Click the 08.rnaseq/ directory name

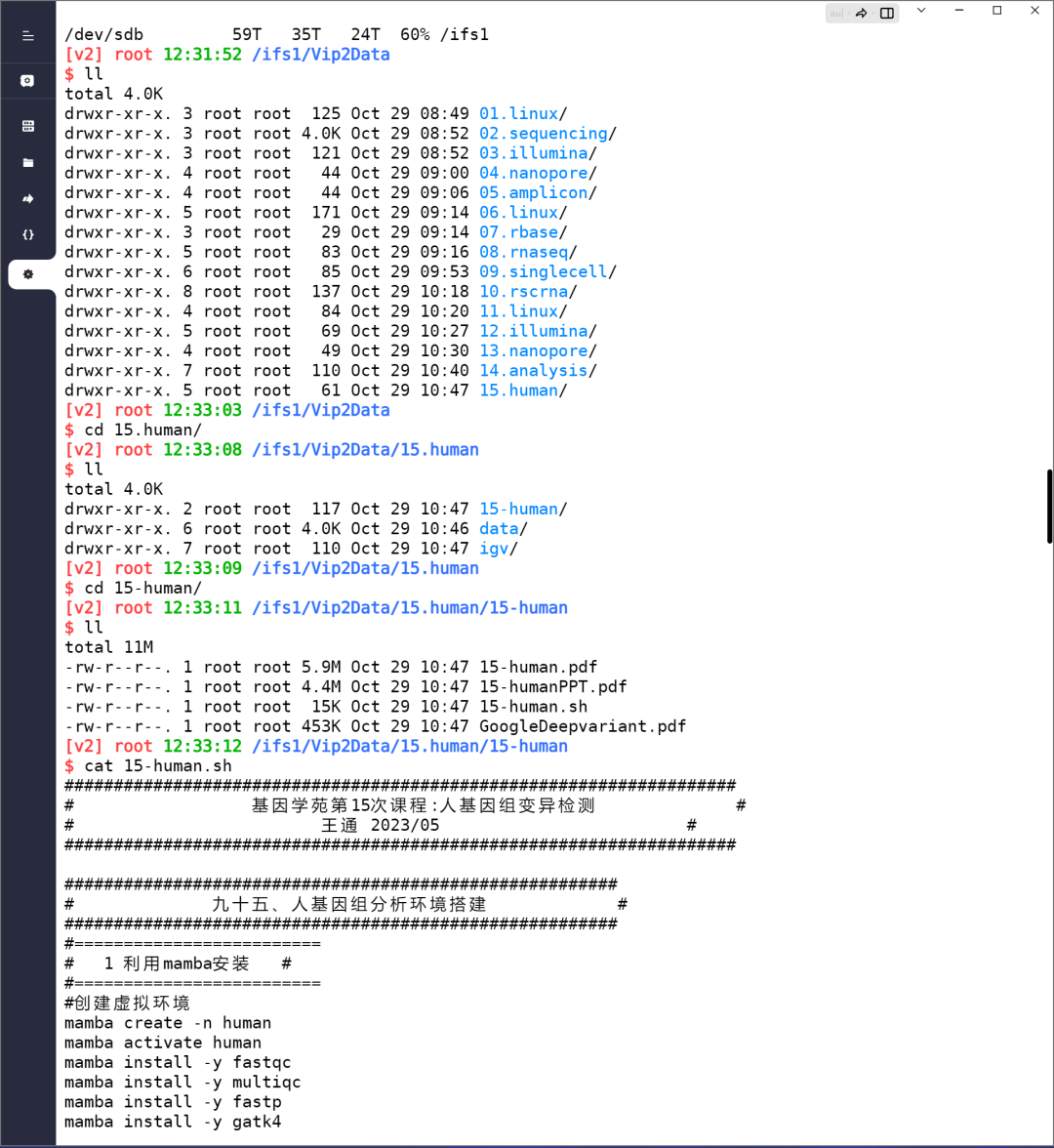528,252
